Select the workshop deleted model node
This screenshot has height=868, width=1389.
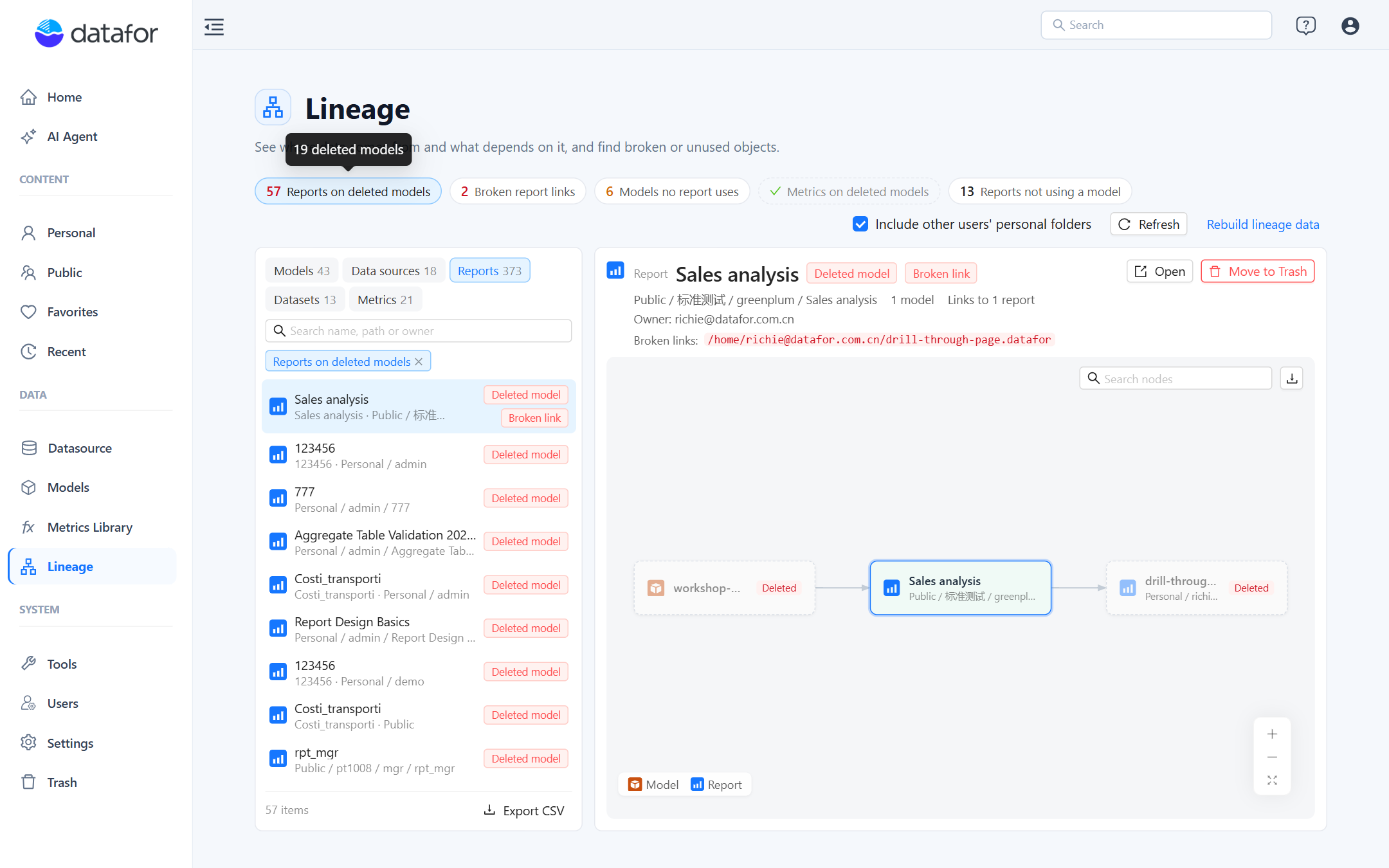pyautogui.click(x=724, y=588)
